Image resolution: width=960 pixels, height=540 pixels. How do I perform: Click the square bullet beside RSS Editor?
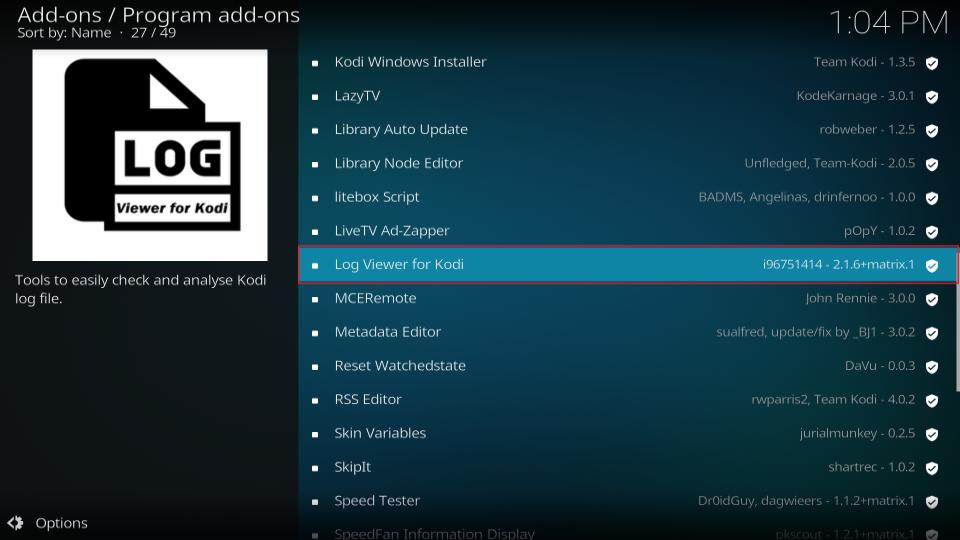tap(315, 400)
